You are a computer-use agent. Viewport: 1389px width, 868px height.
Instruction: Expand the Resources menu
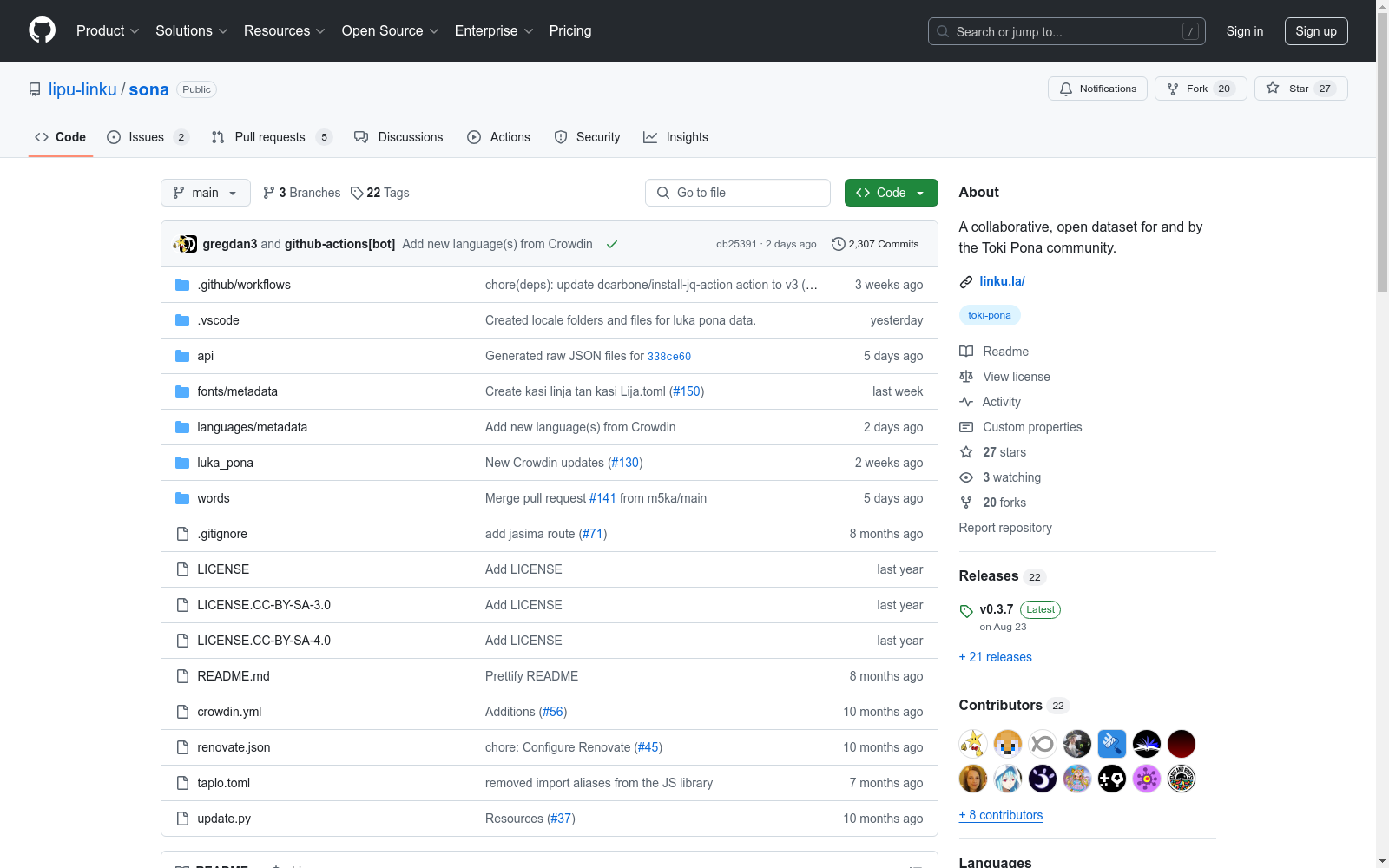285,31
